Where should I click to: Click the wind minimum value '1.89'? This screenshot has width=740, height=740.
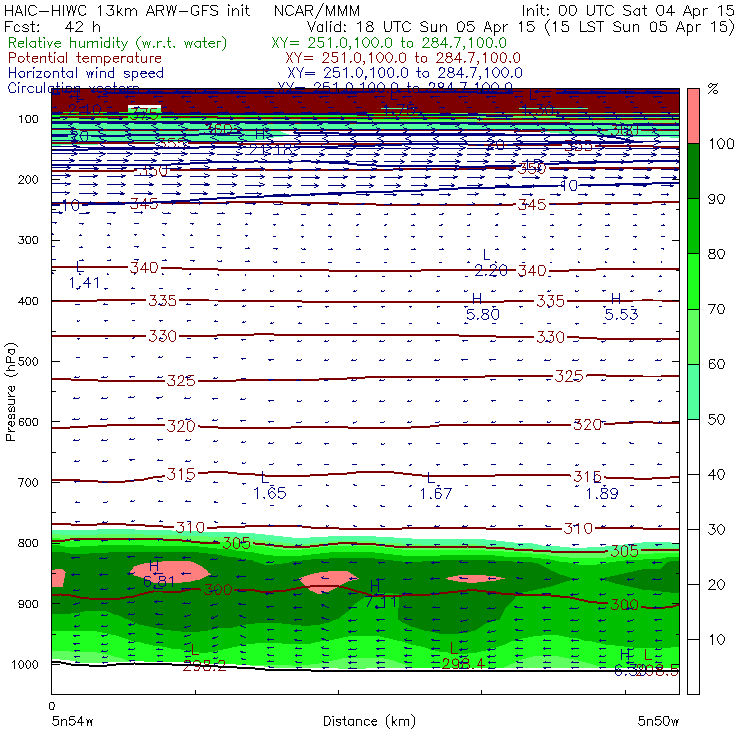pos(602,493)
